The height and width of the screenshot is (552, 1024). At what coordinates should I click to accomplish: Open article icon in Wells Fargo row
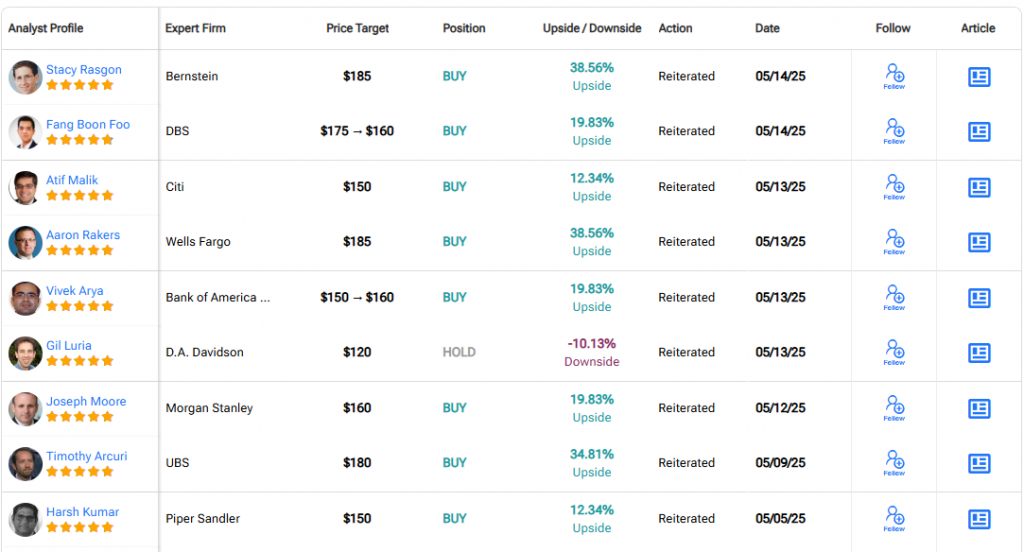[979, 242]
